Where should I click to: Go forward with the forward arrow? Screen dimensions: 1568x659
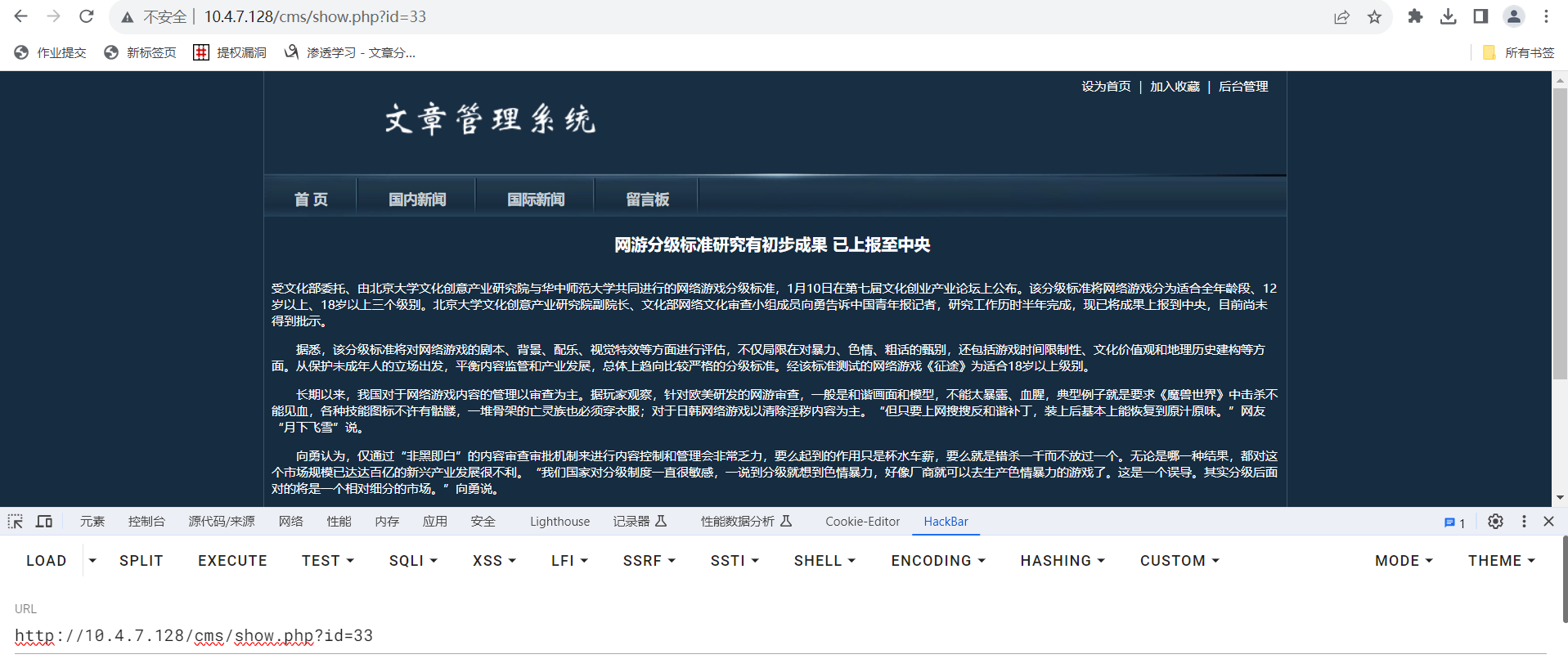pyautogui.click(x=54, y=16)
